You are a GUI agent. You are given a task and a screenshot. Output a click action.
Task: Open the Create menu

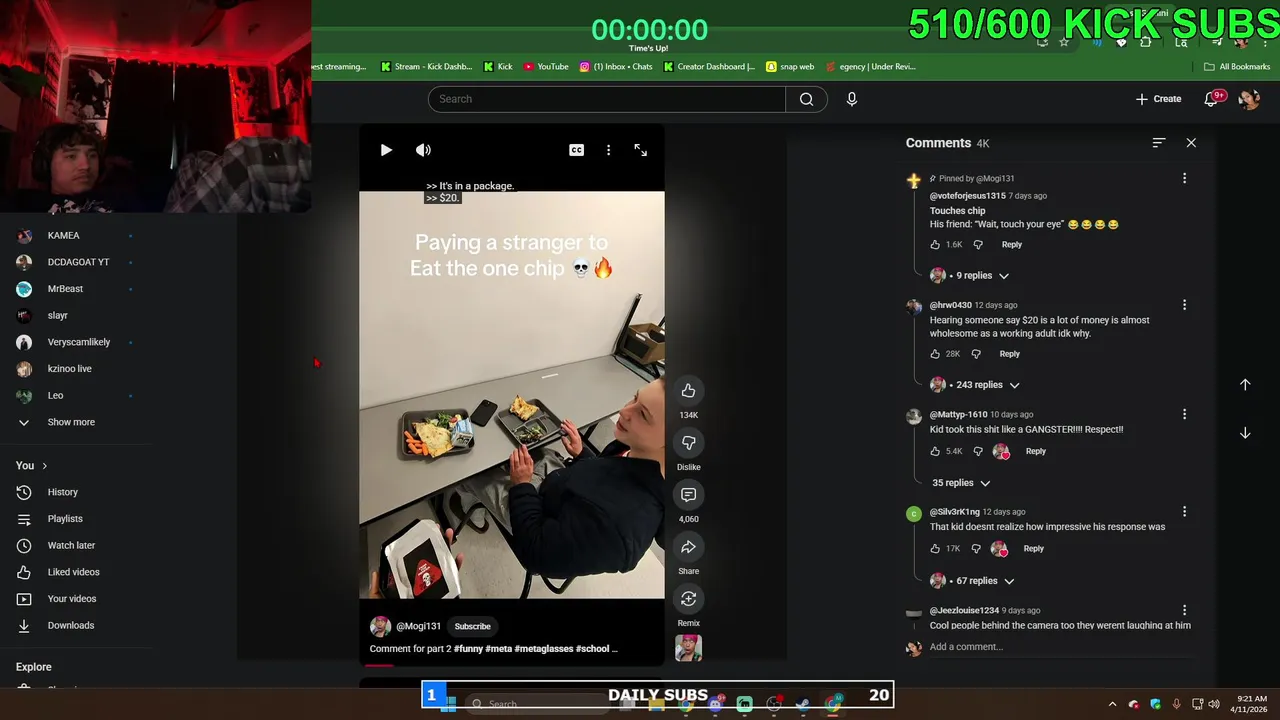[1159, 99]
